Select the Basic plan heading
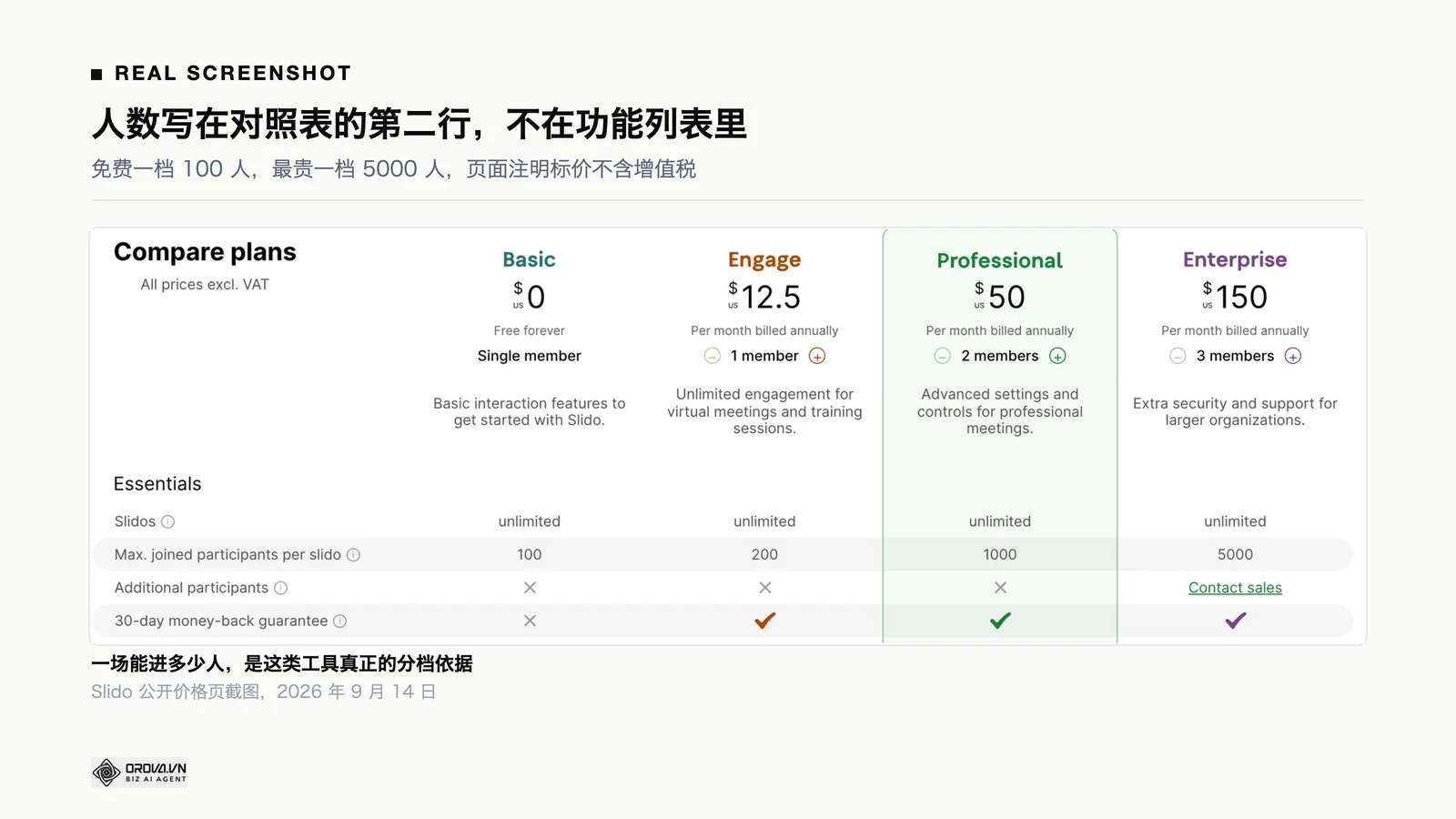Viewport: 1456px width, 819px height. [529, 259]
